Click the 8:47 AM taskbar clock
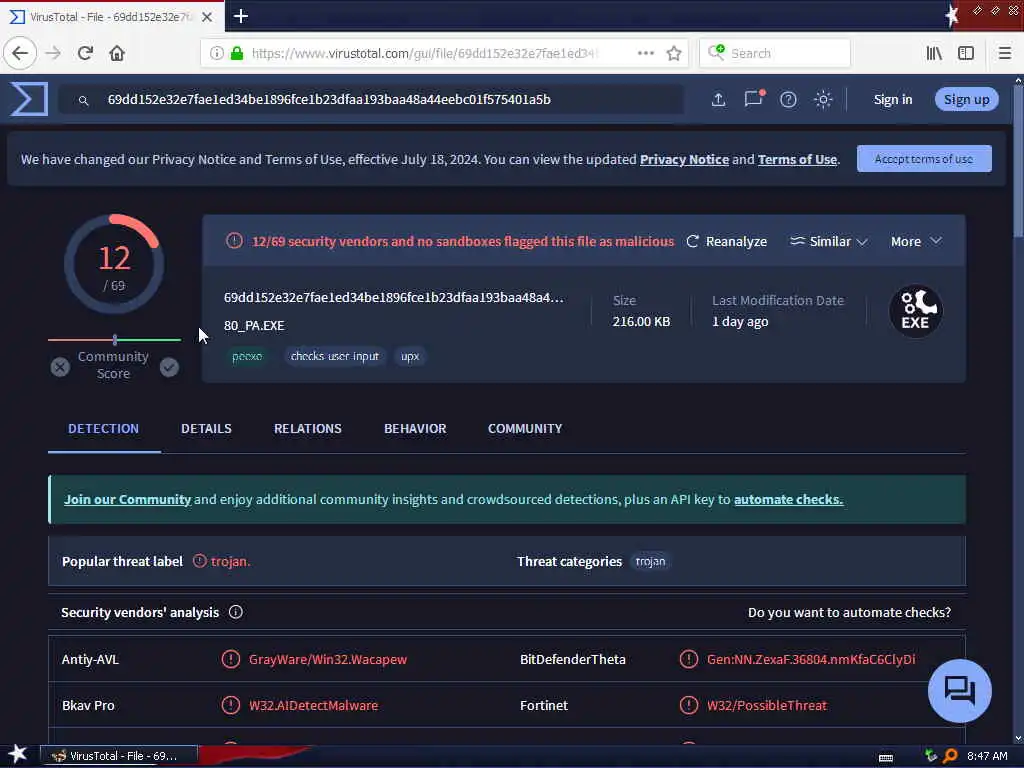This screenshot has width=1024, height=768. [x=987, y=756]
